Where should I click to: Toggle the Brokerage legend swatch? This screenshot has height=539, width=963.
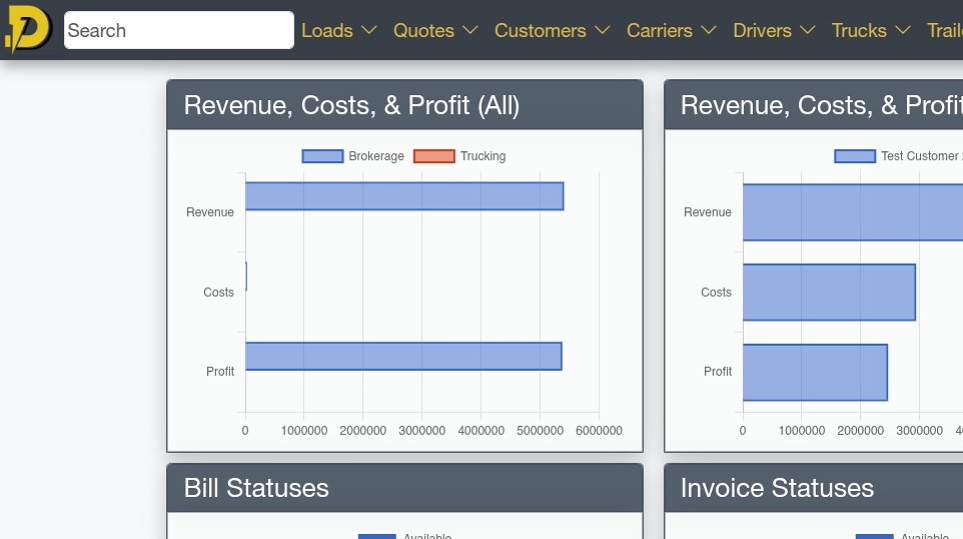coord(322,156)
